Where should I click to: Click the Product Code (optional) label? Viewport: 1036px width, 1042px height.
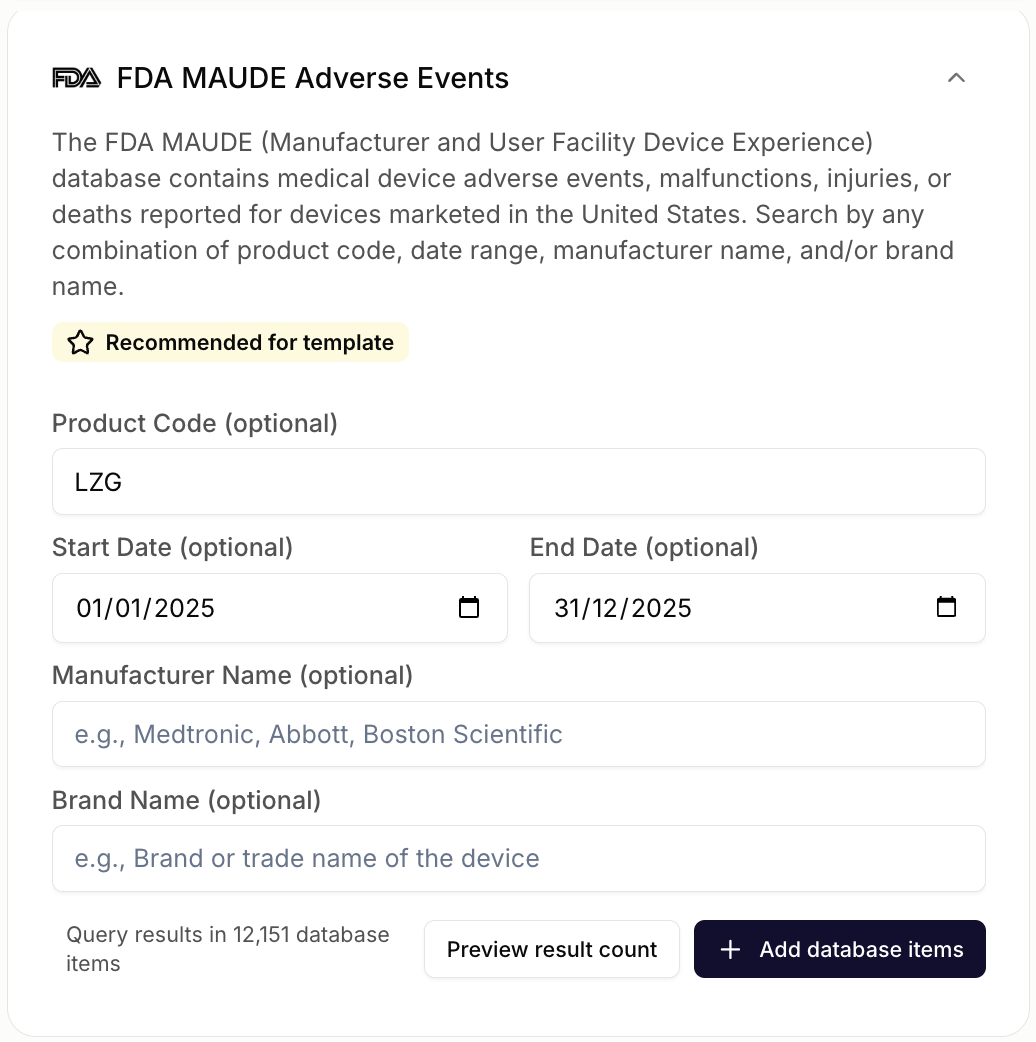point(194,423)
